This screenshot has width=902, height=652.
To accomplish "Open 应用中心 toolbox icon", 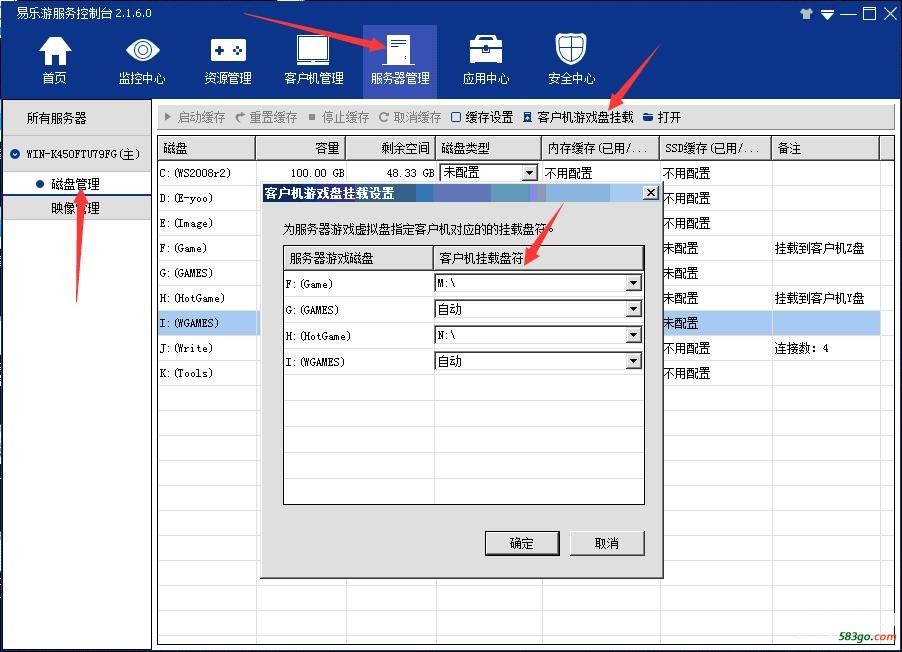I will (x=486, y=51).
